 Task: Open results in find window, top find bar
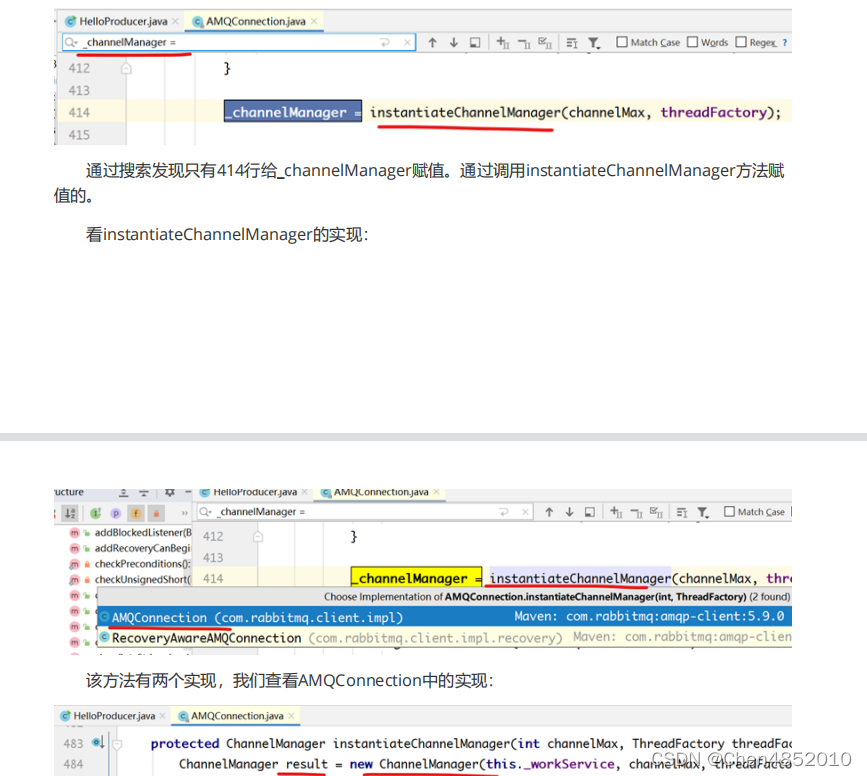[474, 43]
